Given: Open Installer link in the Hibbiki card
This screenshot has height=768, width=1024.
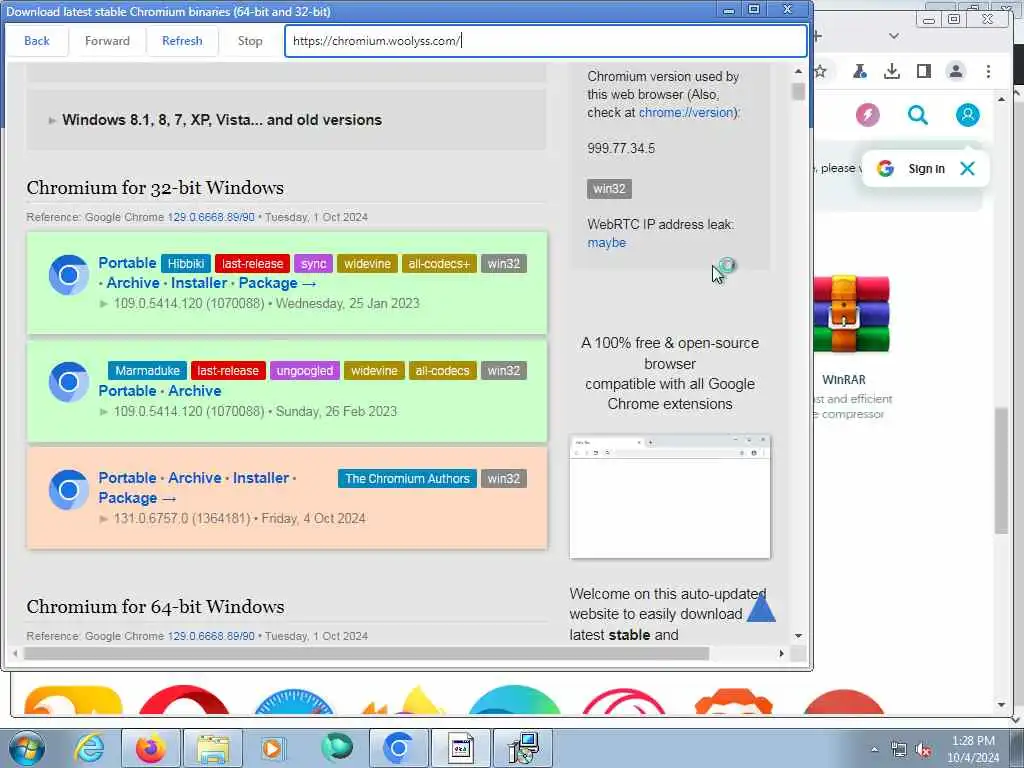Looking at the screenshot, I should click(x=199, y=283).
